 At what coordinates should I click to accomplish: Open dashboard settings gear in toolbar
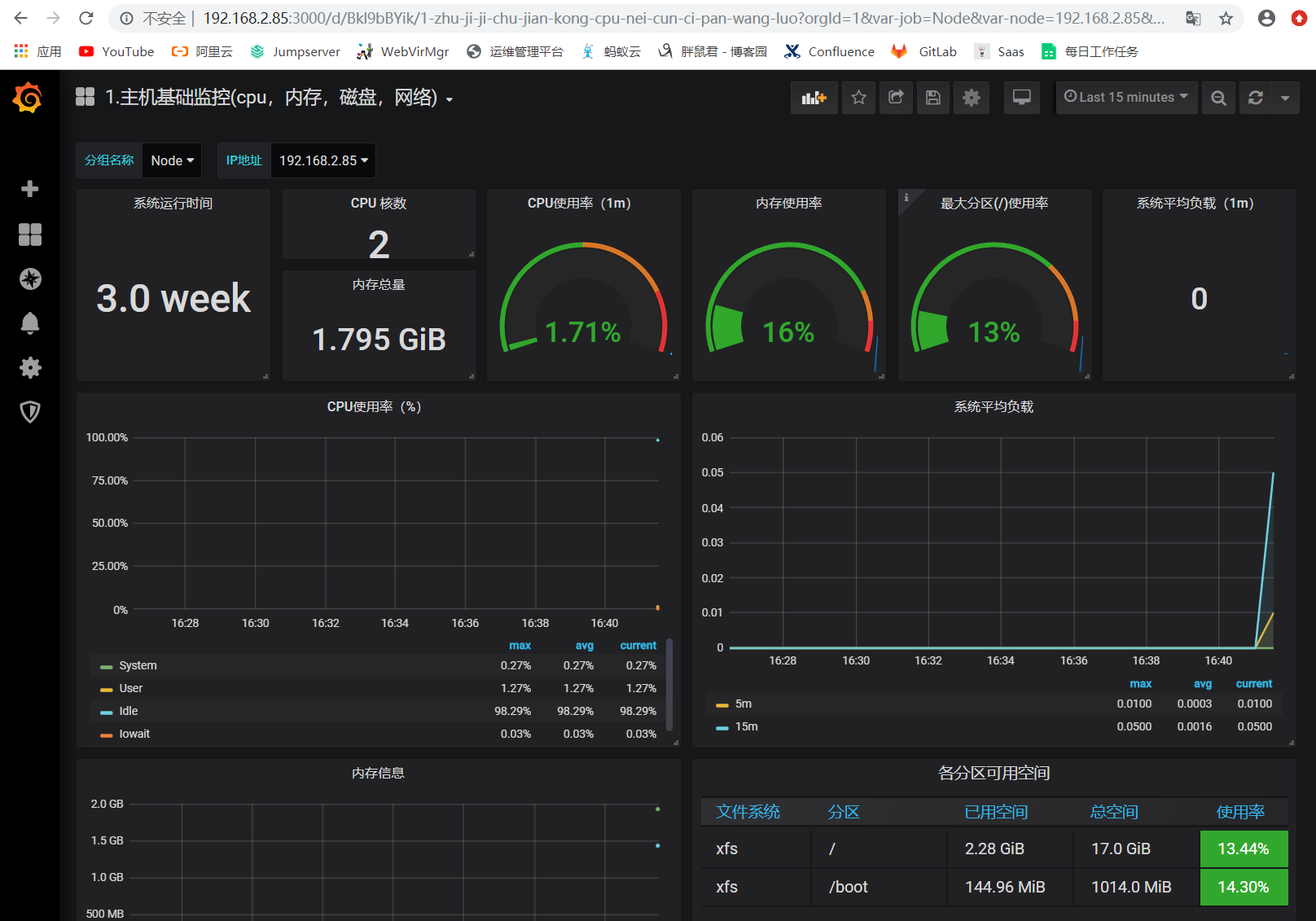tap(971, 98)
